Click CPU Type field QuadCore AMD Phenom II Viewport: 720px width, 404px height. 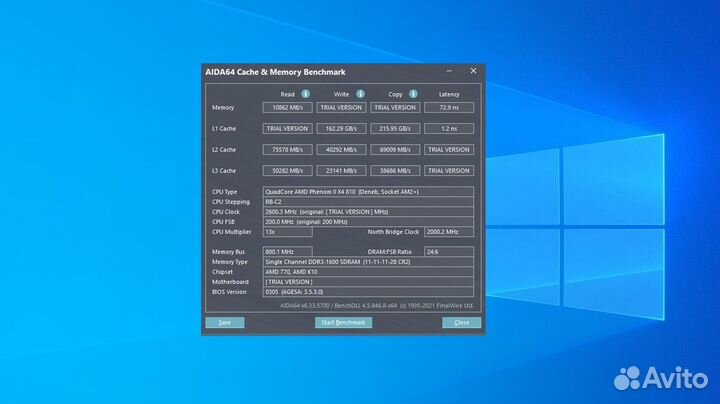click(368, 192)
